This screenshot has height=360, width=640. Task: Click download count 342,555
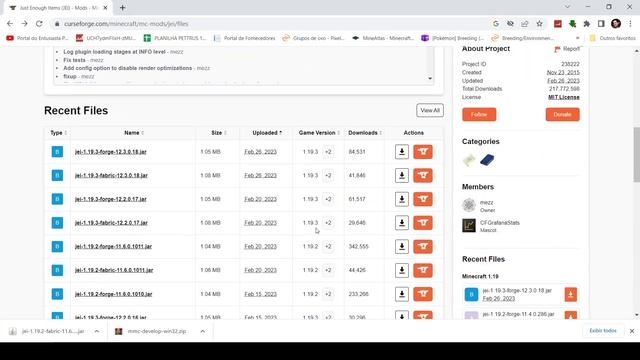click(358, 247)
